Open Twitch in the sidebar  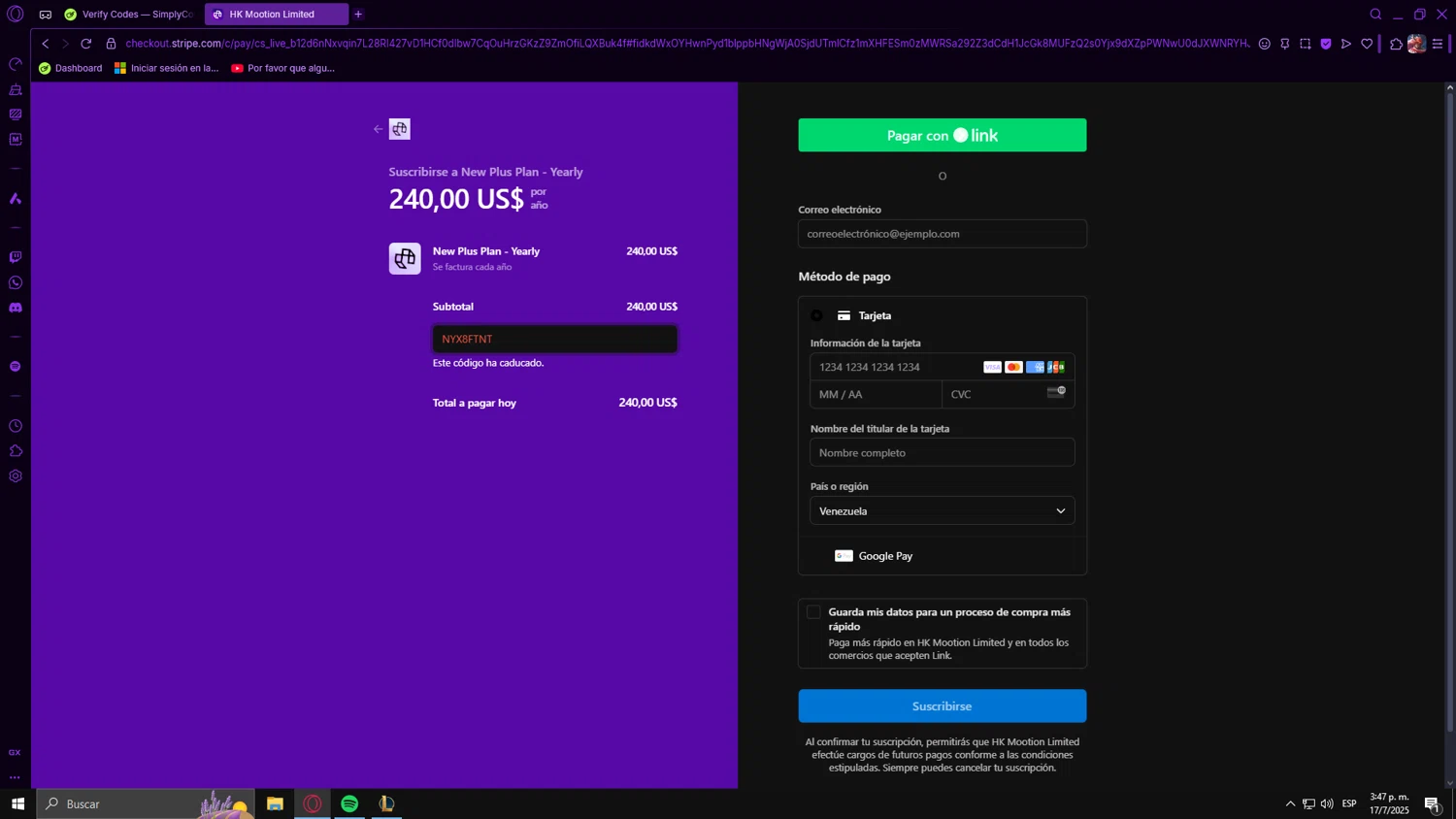[16, 257]
